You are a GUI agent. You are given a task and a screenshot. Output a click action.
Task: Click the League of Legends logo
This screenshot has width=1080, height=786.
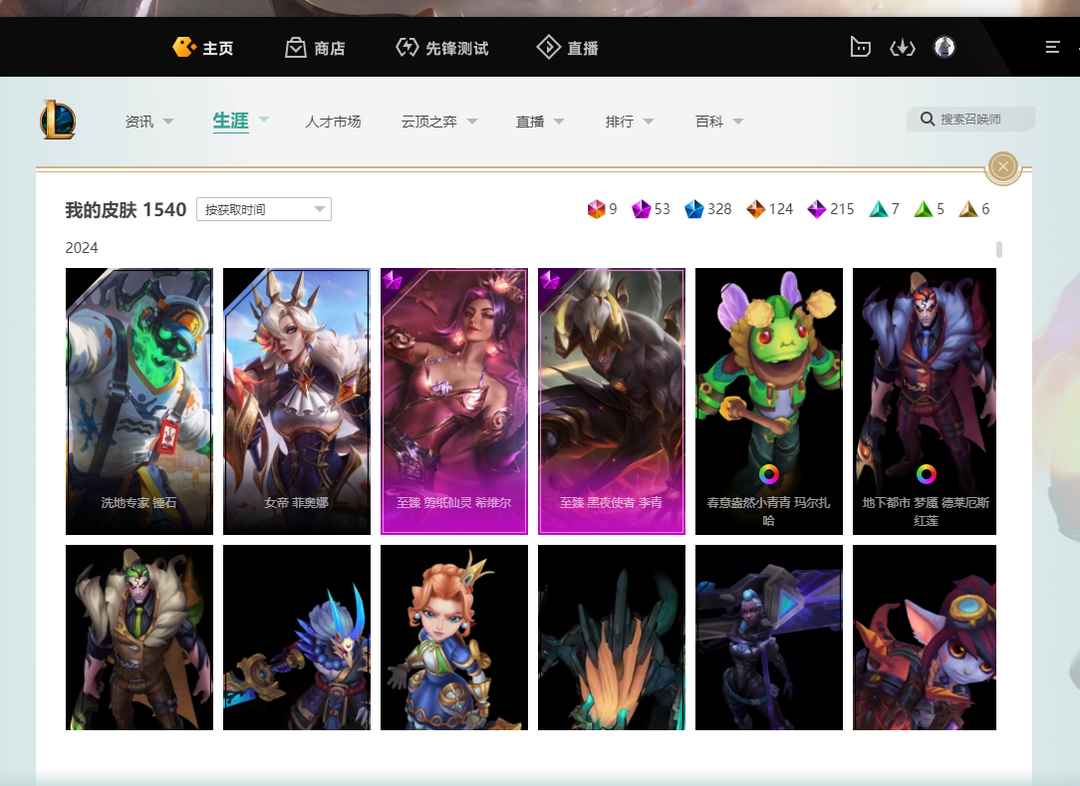click(x=58, y=120)
